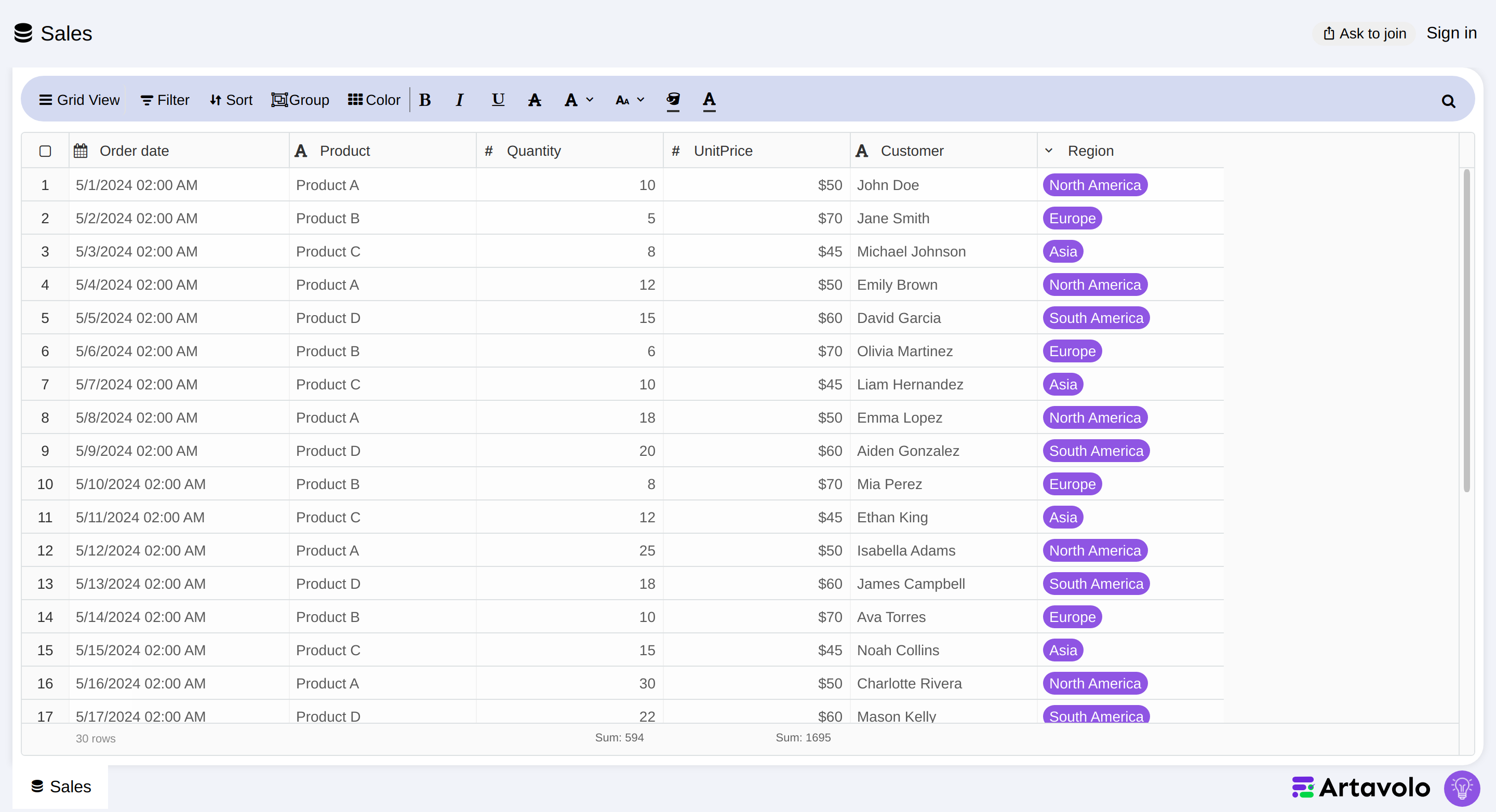Tick the select-all rows checkbox
Viewport: 1496px width, 812px height.
[x=45, y=151]
